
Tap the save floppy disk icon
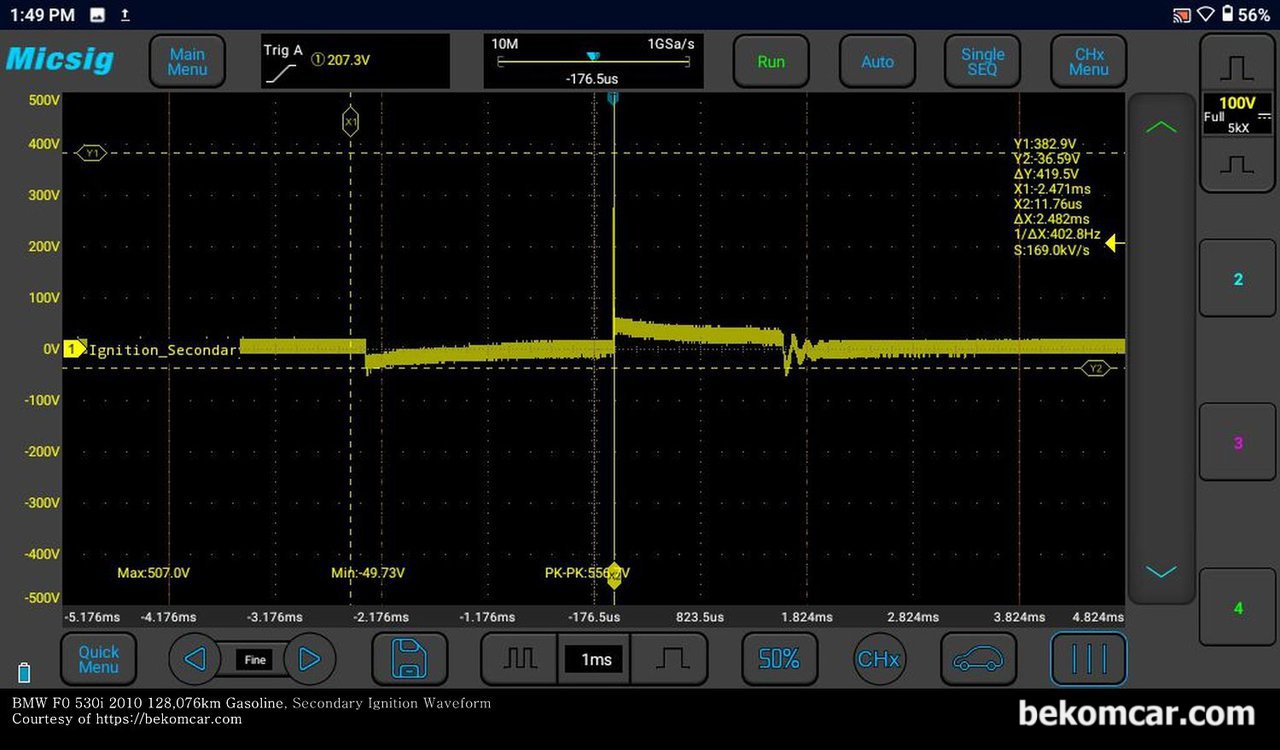[x=409, y=659]
